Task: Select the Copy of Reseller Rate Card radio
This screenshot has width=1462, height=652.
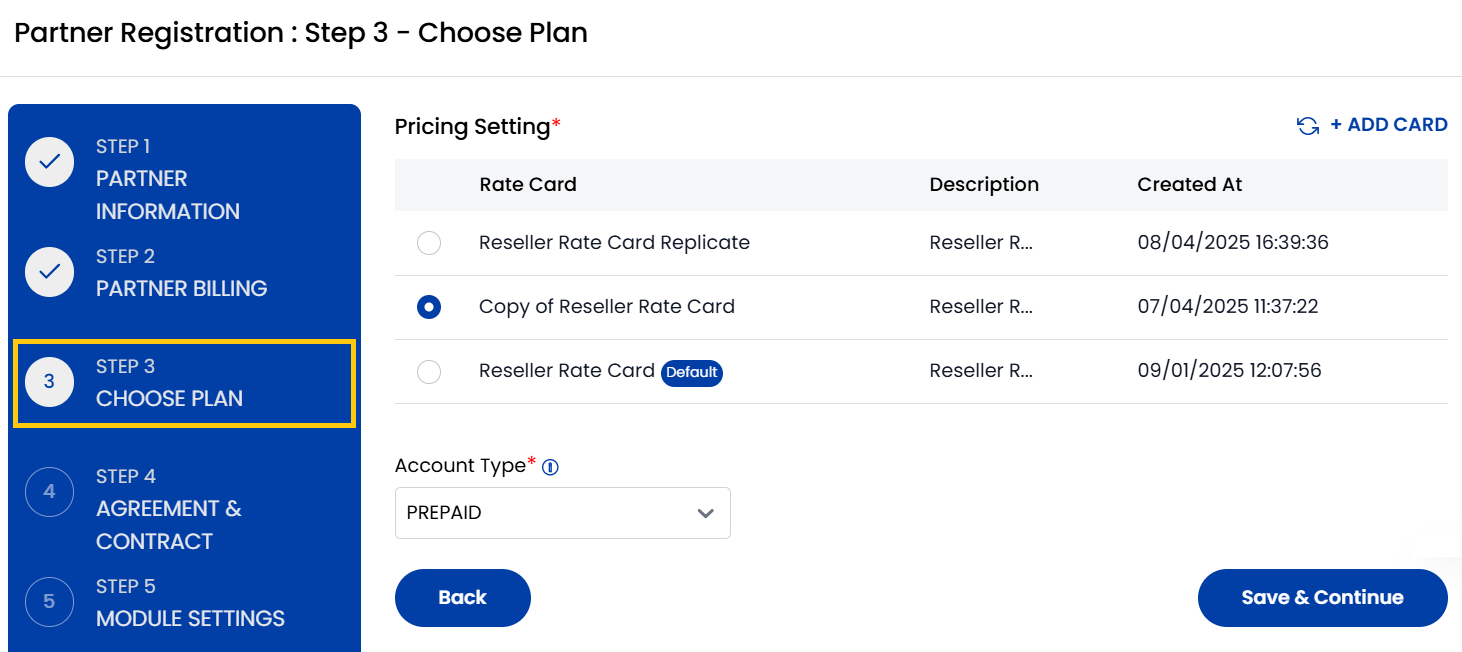Action: tap(429, 307)
